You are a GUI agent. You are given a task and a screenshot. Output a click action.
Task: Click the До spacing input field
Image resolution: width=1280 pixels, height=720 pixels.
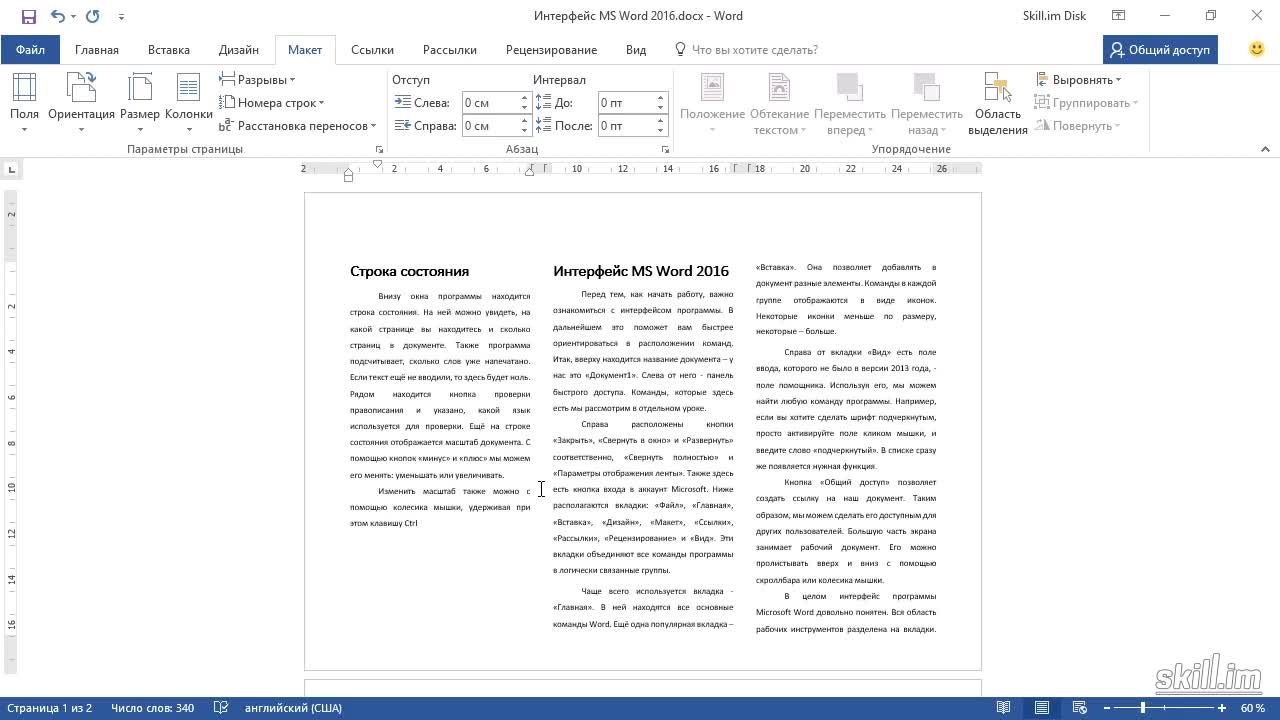626,103
